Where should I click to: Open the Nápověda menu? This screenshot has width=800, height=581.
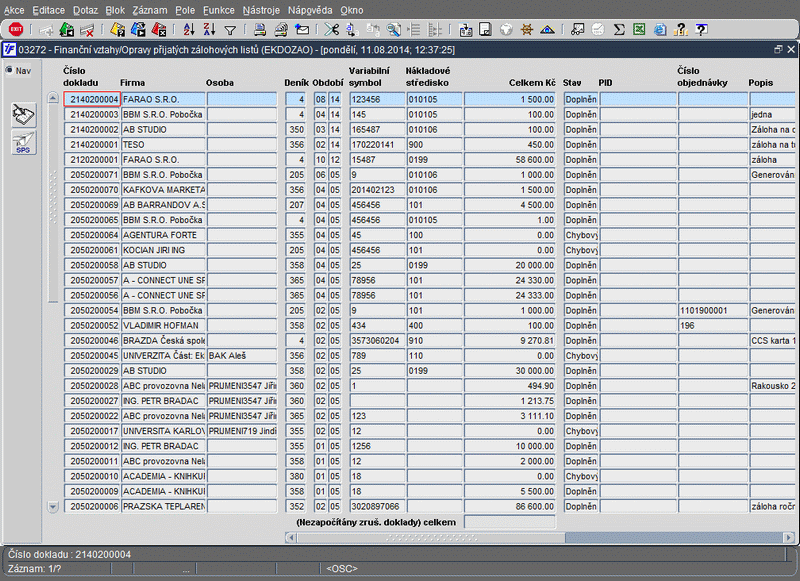point(310,10)
